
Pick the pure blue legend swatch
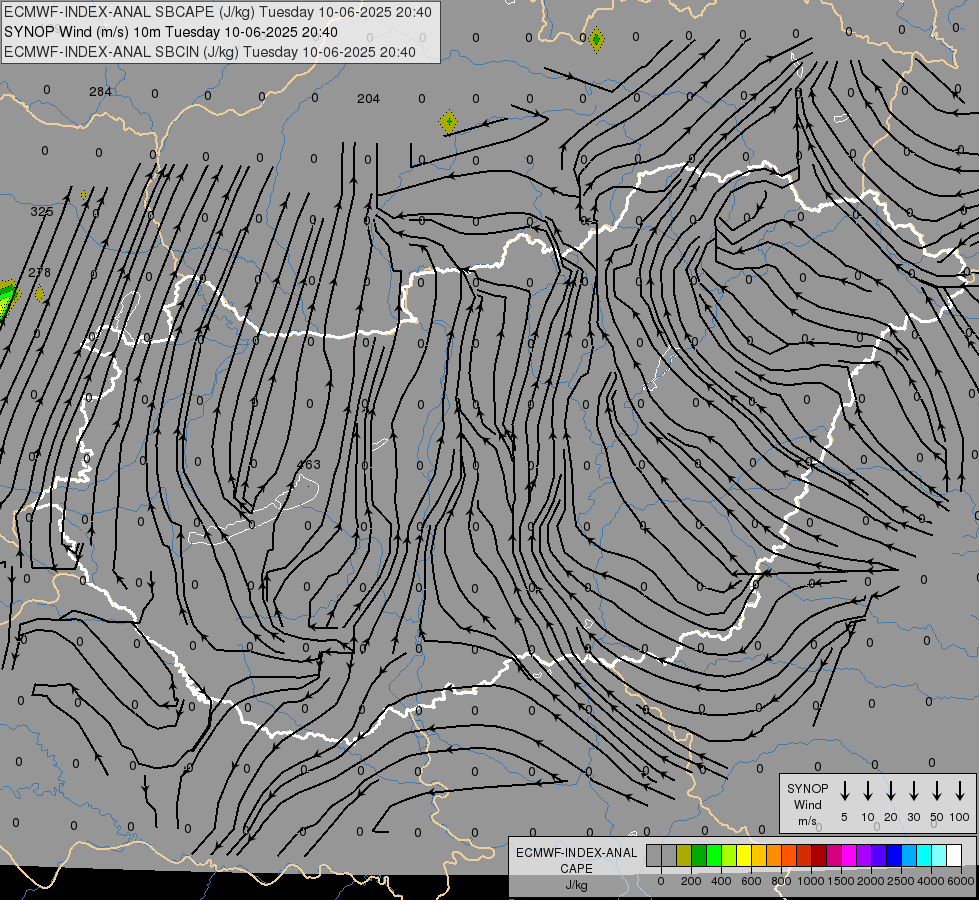pyautogui.click(x=893, y=855)
